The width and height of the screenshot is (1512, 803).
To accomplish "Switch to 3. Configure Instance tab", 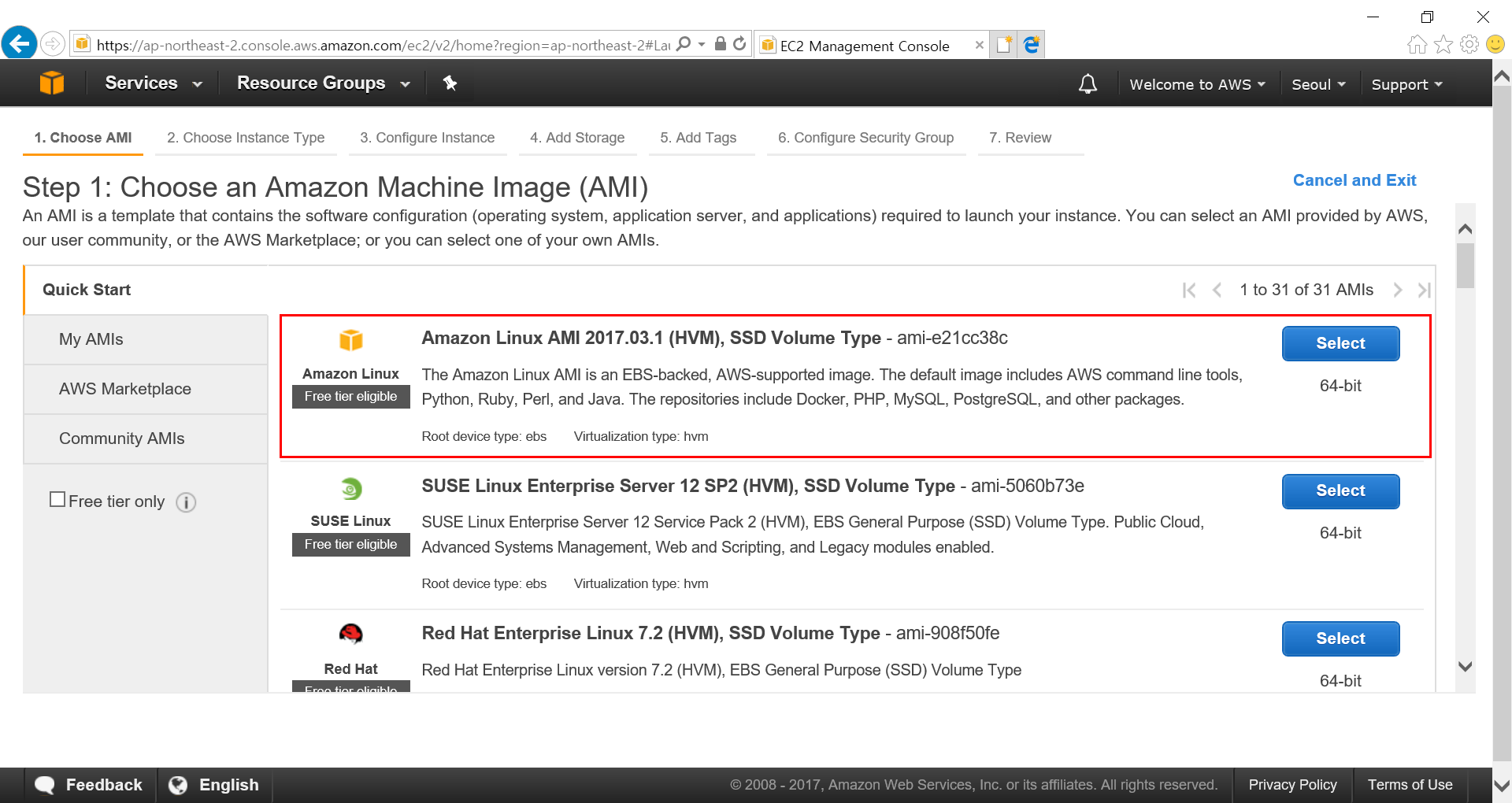I will pyautogui.click(x=428, y=138).
